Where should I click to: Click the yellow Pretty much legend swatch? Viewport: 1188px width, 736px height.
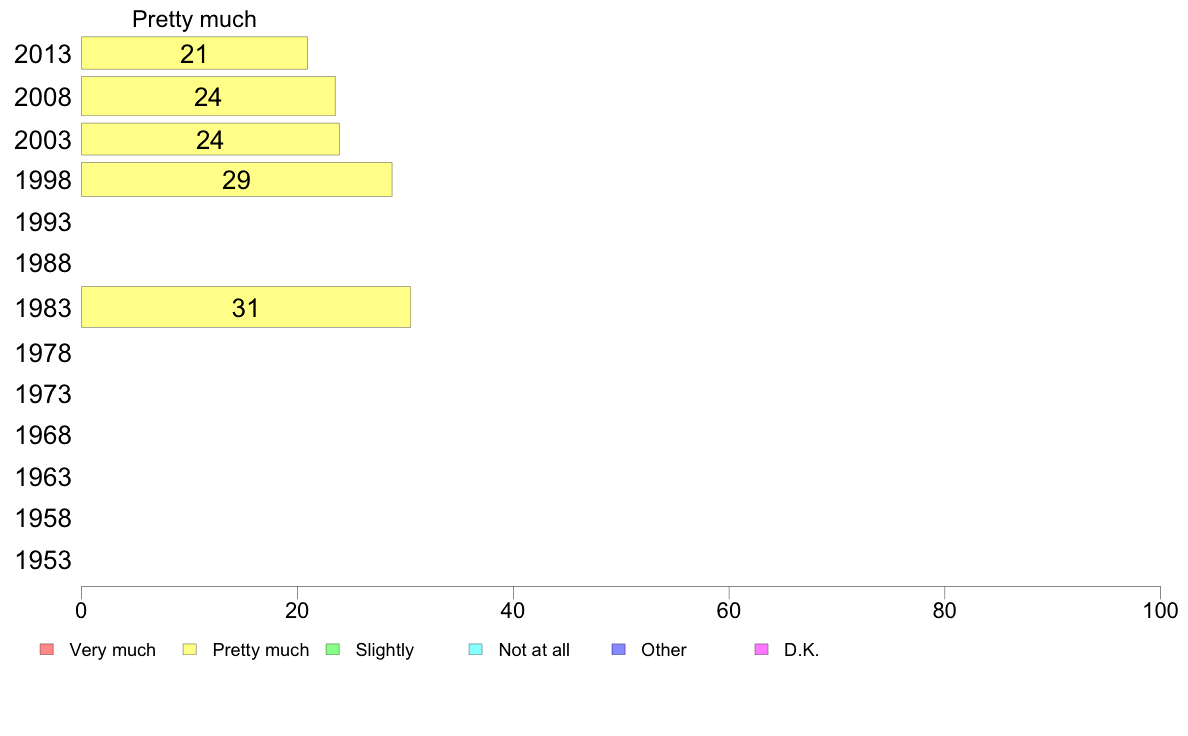[x=189, y=650]
